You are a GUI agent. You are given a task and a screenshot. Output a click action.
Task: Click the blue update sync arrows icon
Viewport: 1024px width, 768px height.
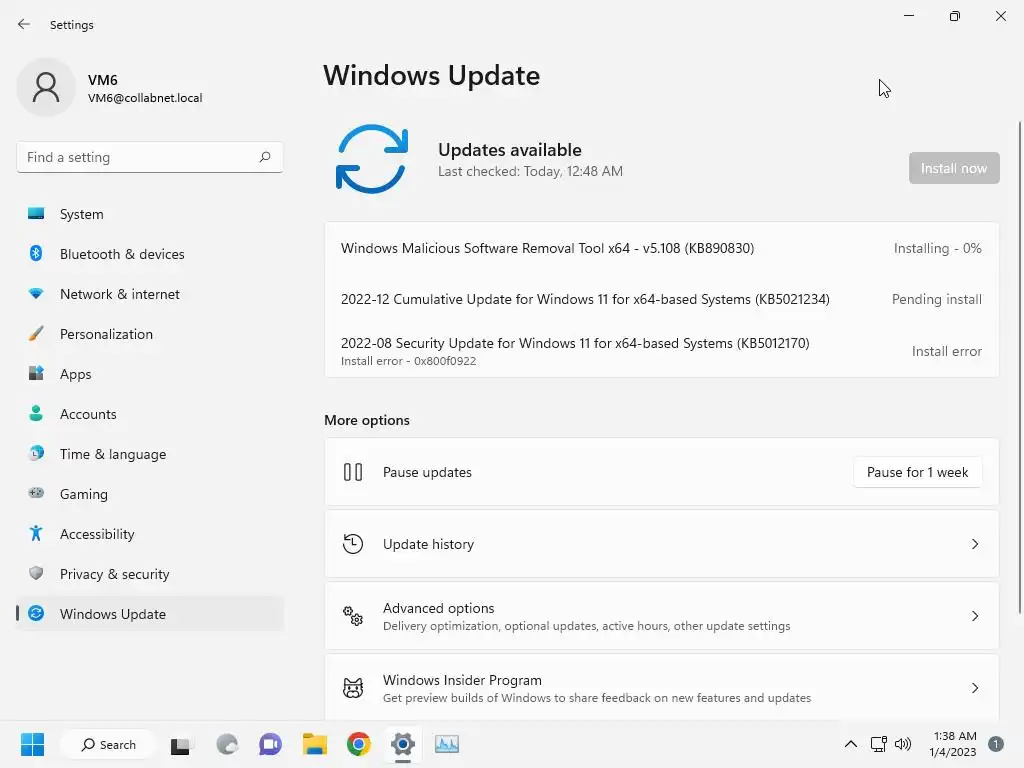[372, 159]
